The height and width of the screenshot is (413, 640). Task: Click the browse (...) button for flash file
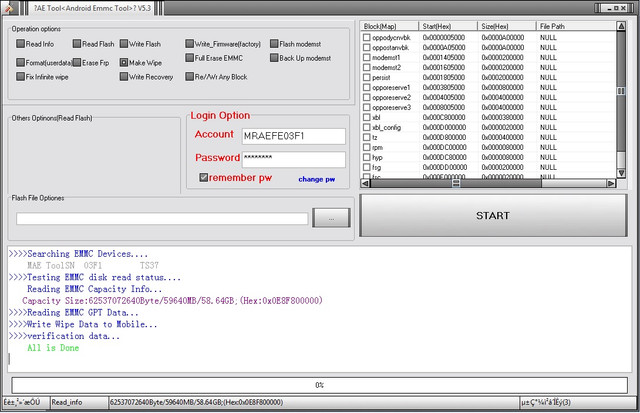331,217
